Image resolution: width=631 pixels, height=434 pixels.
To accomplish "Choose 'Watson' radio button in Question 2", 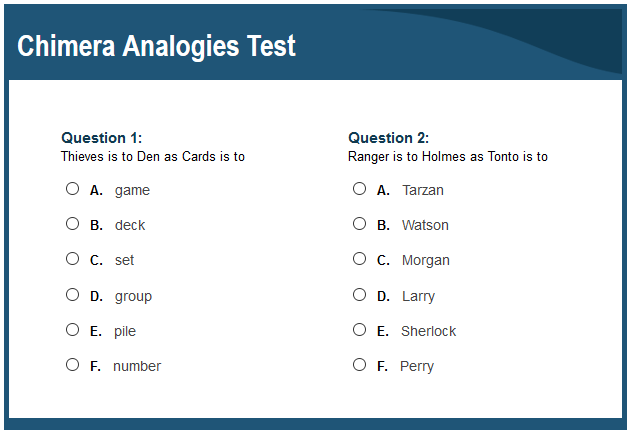I will (x=359, y=223).
